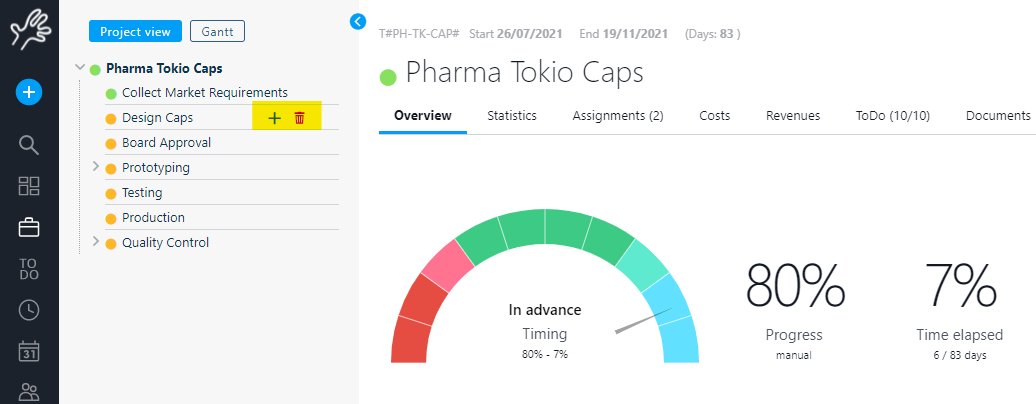Open search from the left sidebar
Screen dimensions: 1036x404
tap(29, 144)
